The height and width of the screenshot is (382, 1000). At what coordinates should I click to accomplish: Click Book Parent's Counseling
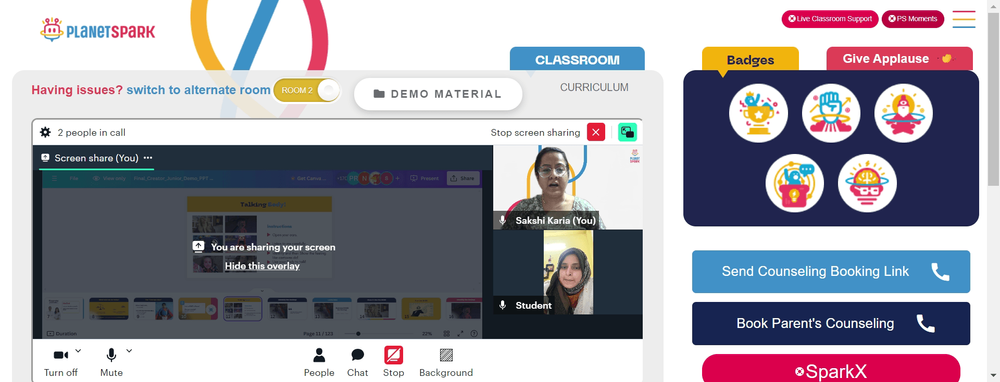pos(831,323)
